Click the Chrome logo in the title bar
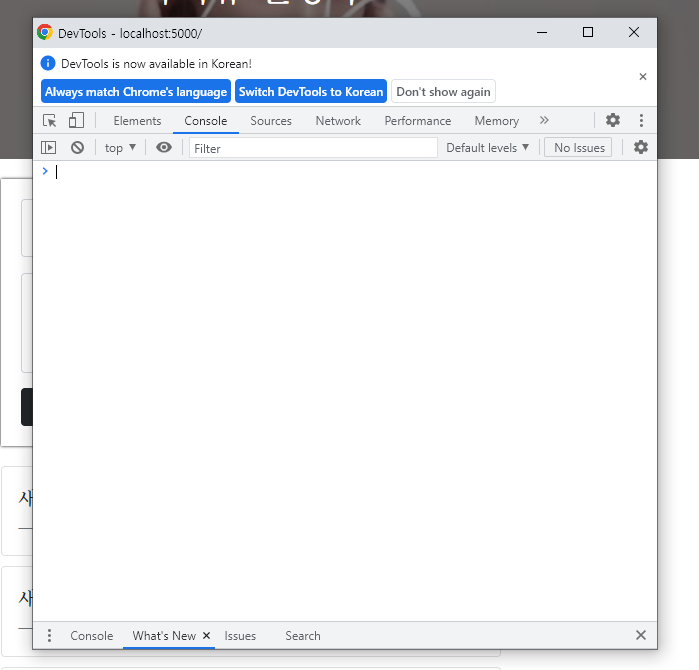Screen dimensions: 699x670 click(x=45, y=33)
